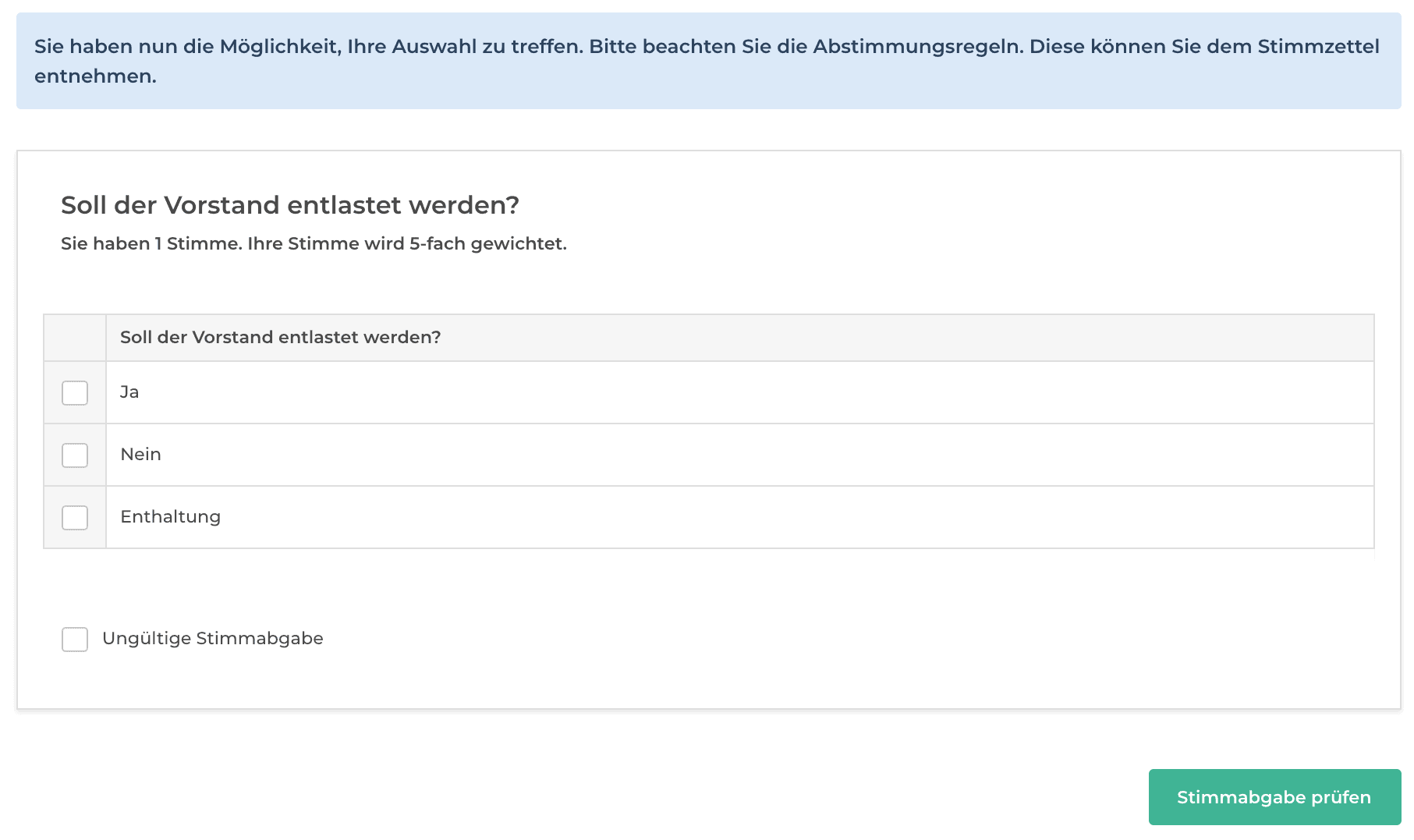Check the Ja checkbox
Viewport: 1414px width, 840px height.
(x=75, y=392)
